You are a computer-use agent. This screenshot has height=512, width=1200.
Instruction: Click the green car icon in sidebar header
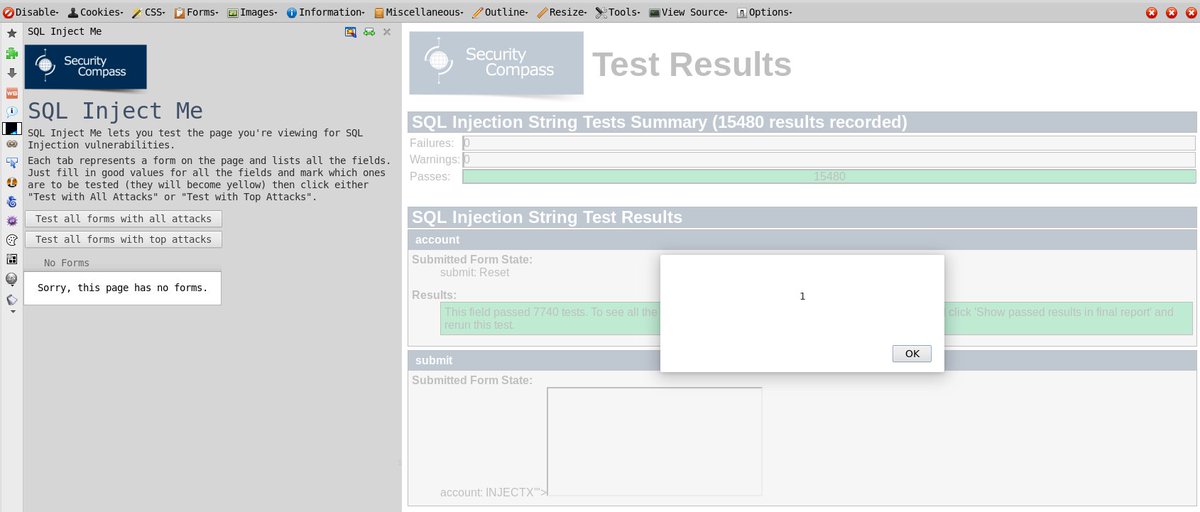(369, 32)
